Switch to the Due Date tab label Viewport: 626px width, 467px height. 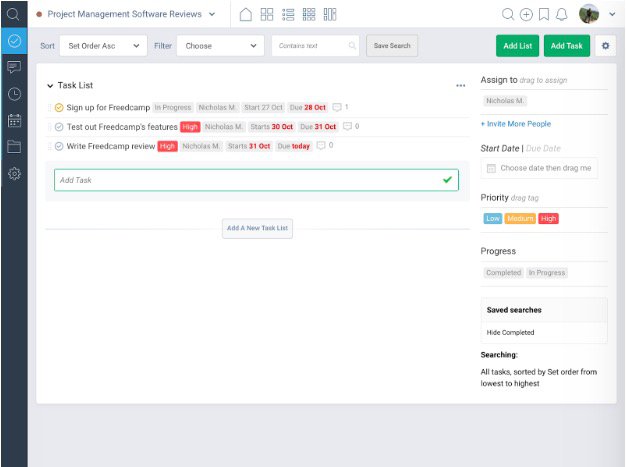point(543,148)
